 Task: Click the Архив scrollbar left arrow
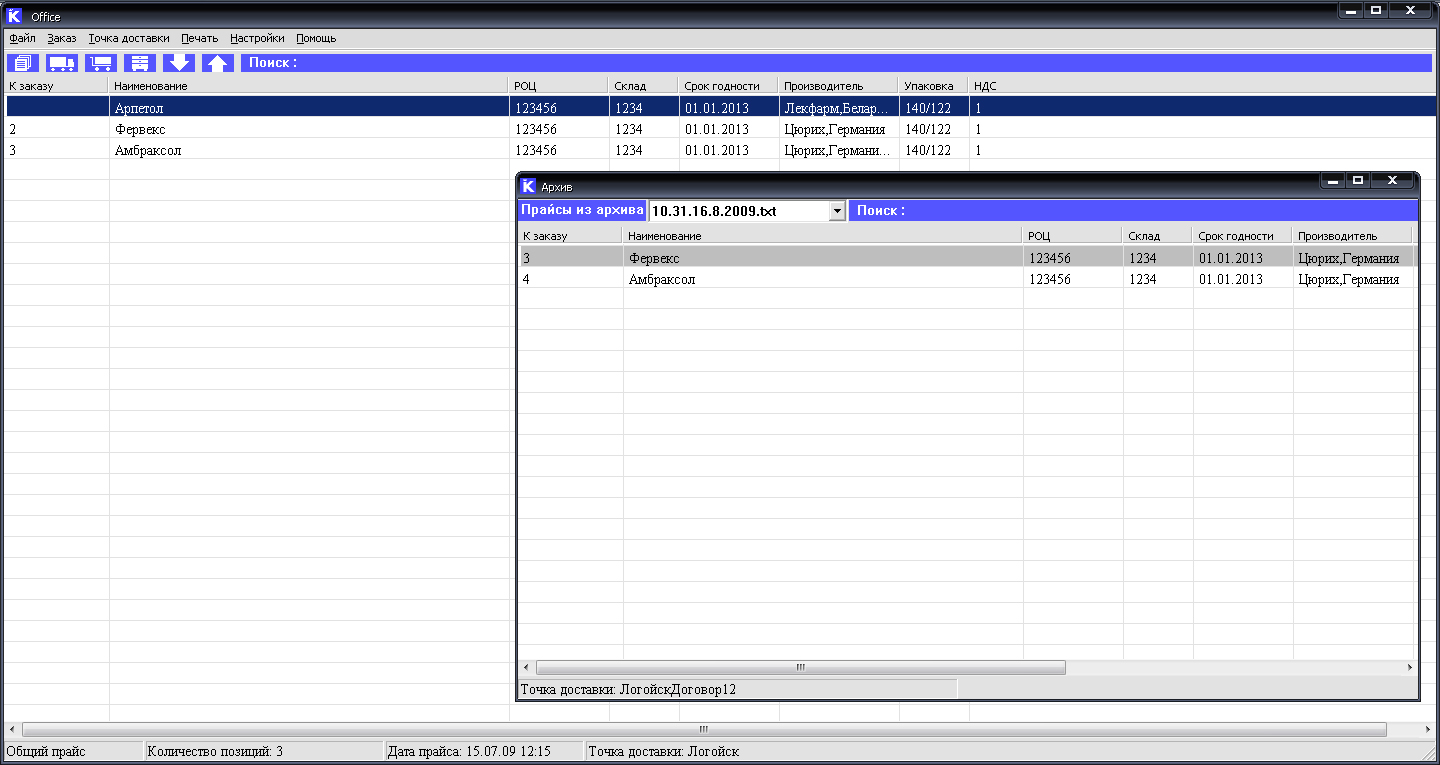[x=526, y=667]
